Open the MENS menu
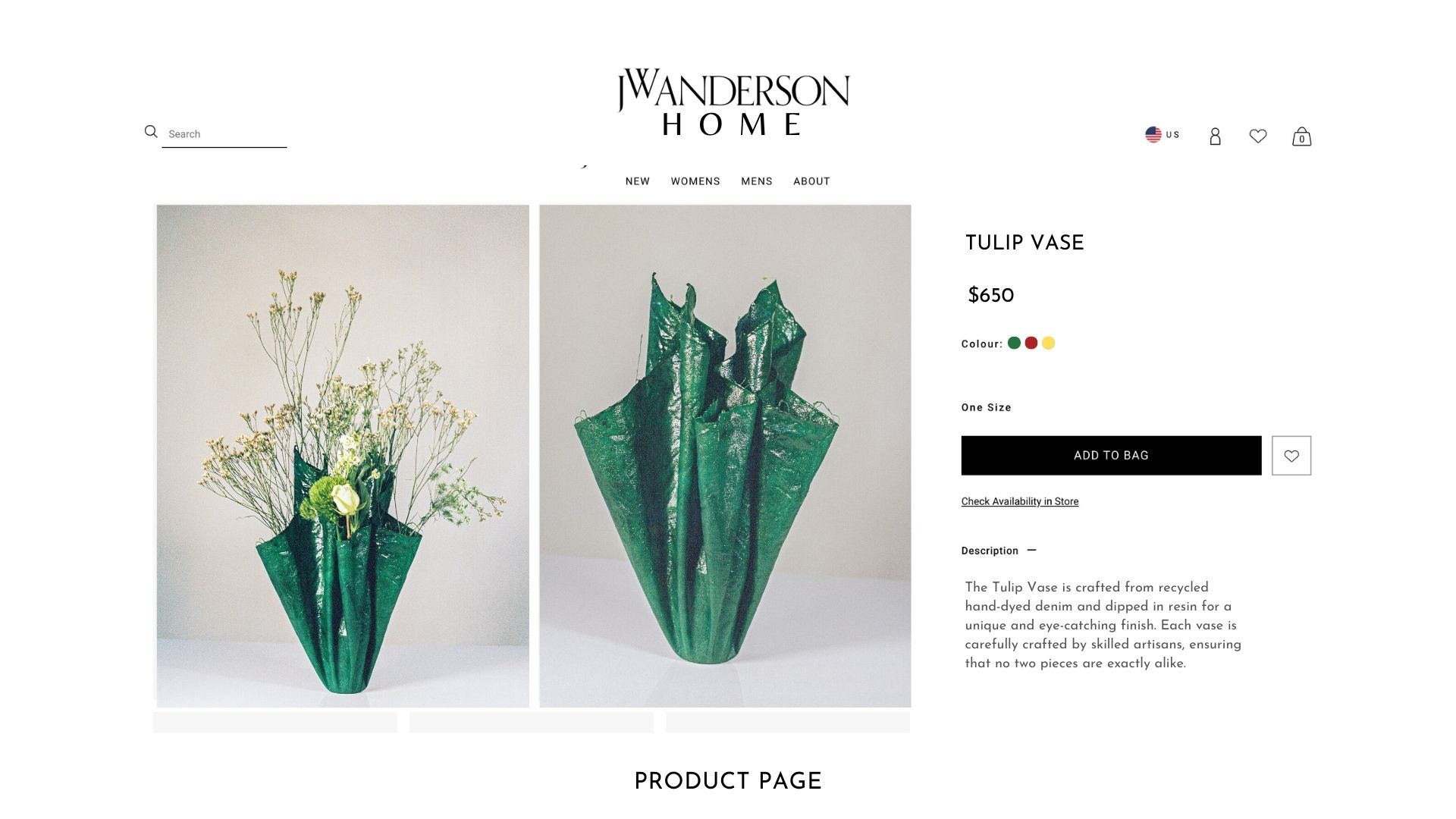Viewport: 1456px width, 819px height. [x=757, y=181]
